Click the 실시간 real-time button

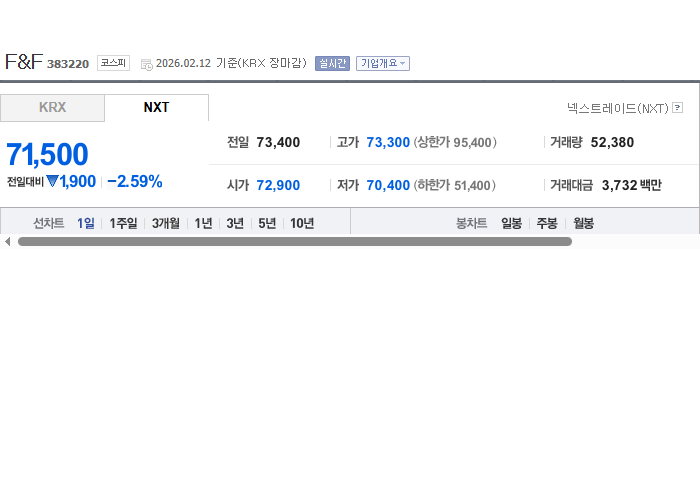pyautogui.click(x=332, y=63)
